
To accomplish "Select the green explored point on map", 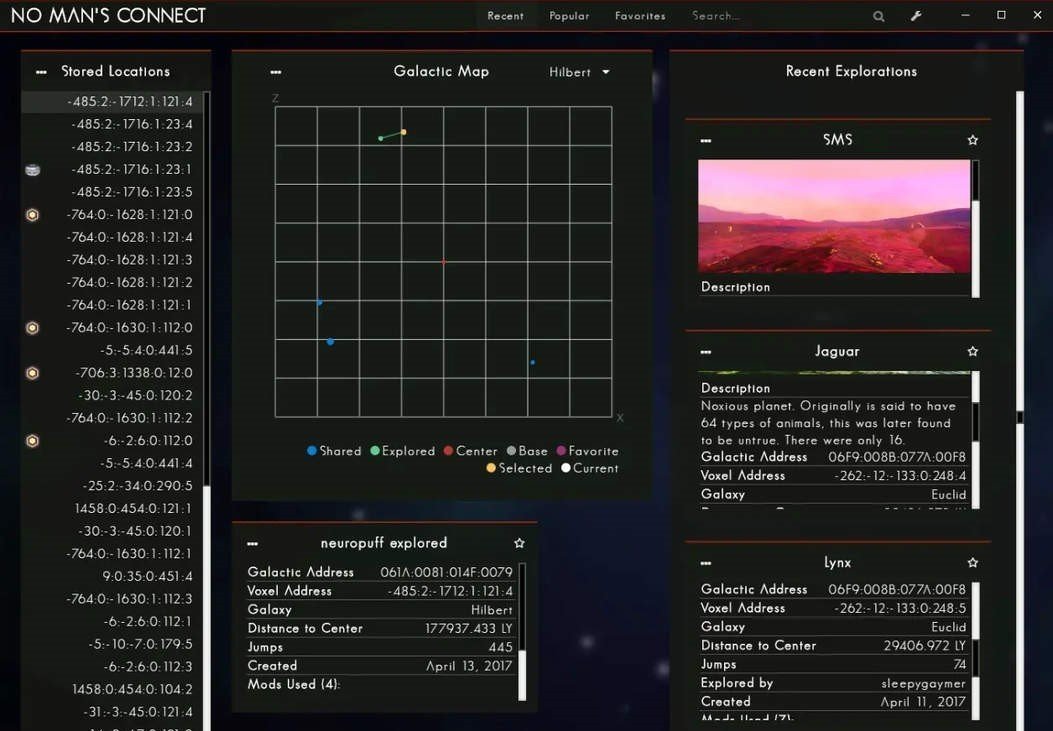I will click(x=381, y=138).
